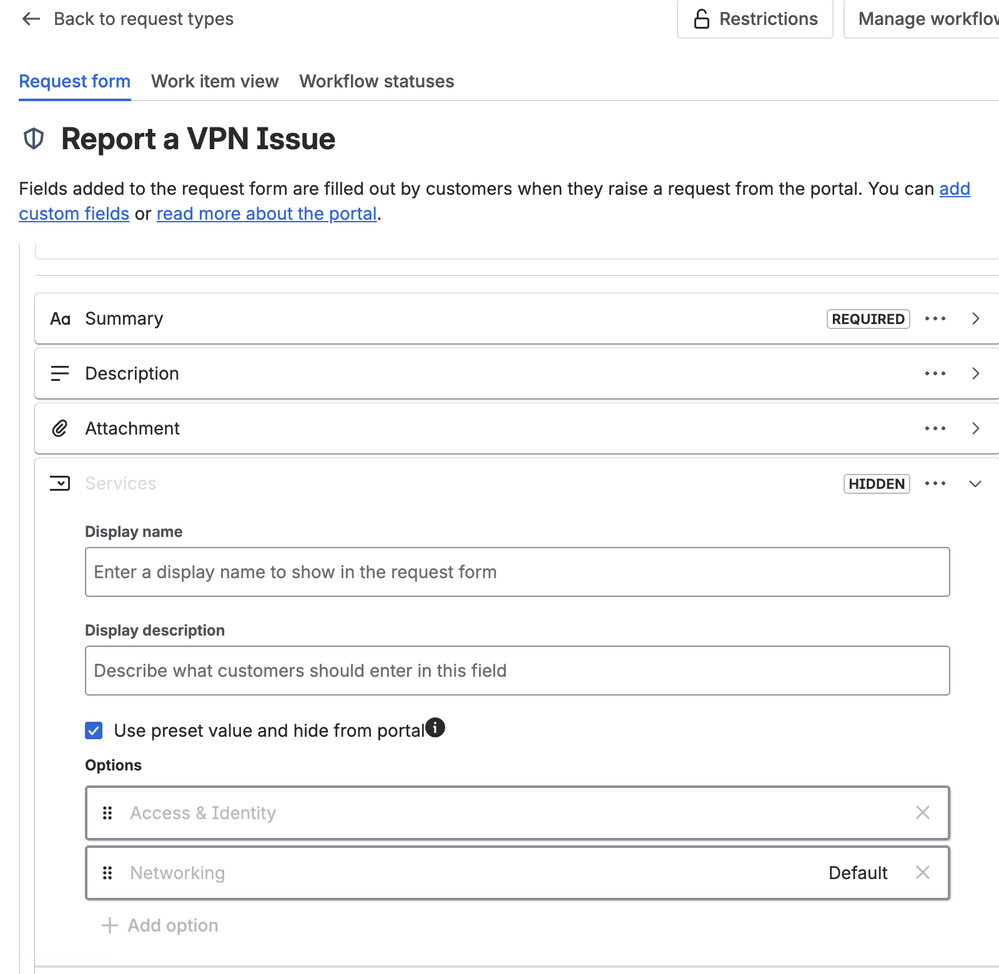Open the Summary more actions menu

coord(935,319)
